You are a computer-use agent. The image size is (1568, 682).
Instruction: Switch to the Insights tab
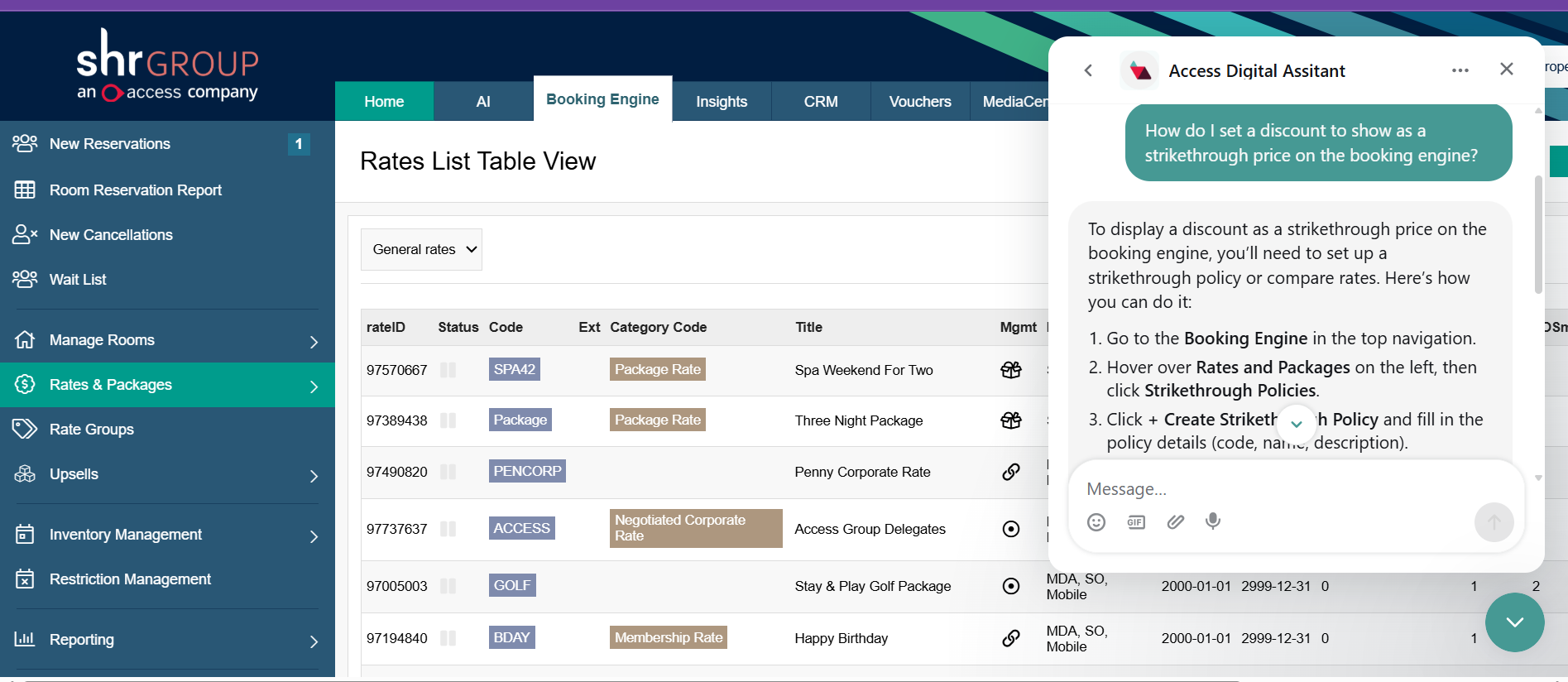pyautogui.click(x=722, y=101)
